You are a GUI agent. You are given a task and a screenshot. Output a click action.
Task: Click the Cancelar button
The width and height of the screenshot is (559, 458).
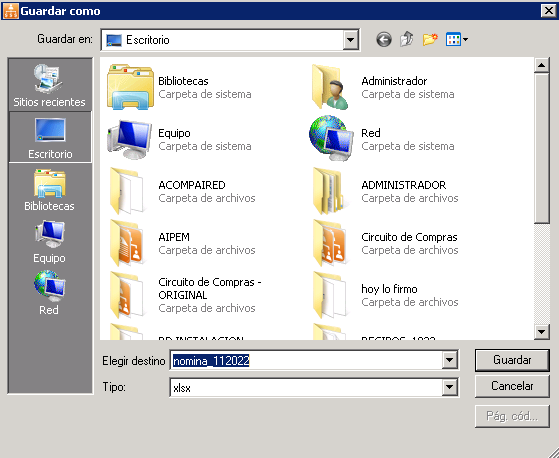tap(512, 386)
